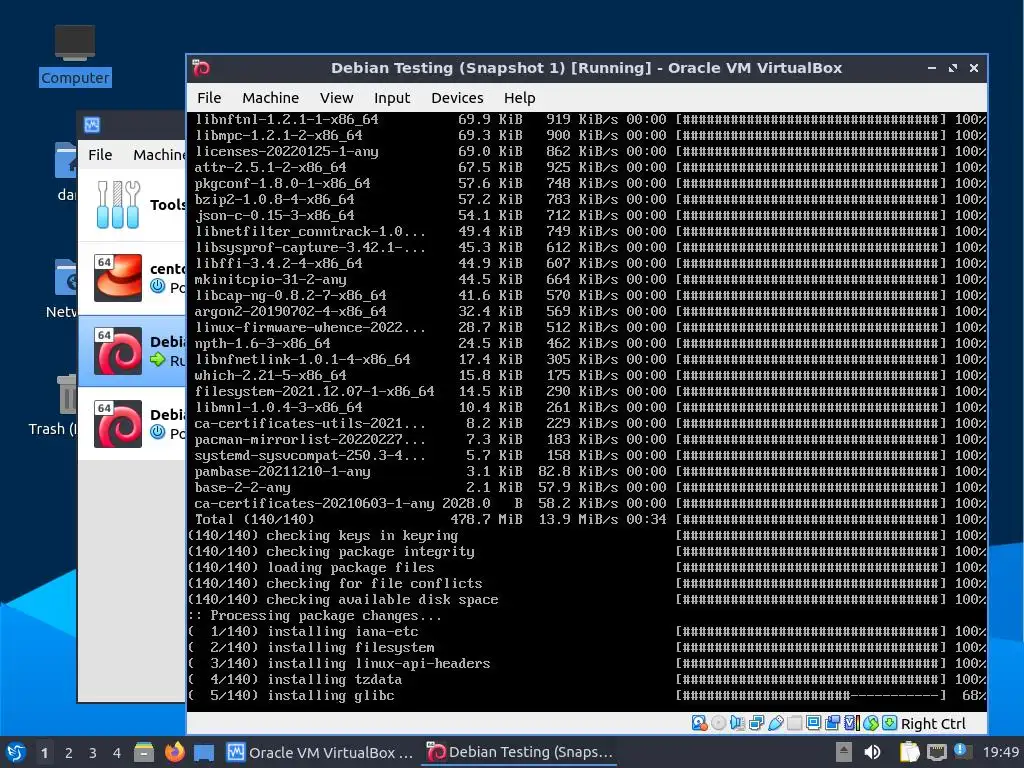Click the hard disk activity indicator icon

point(699,723)
